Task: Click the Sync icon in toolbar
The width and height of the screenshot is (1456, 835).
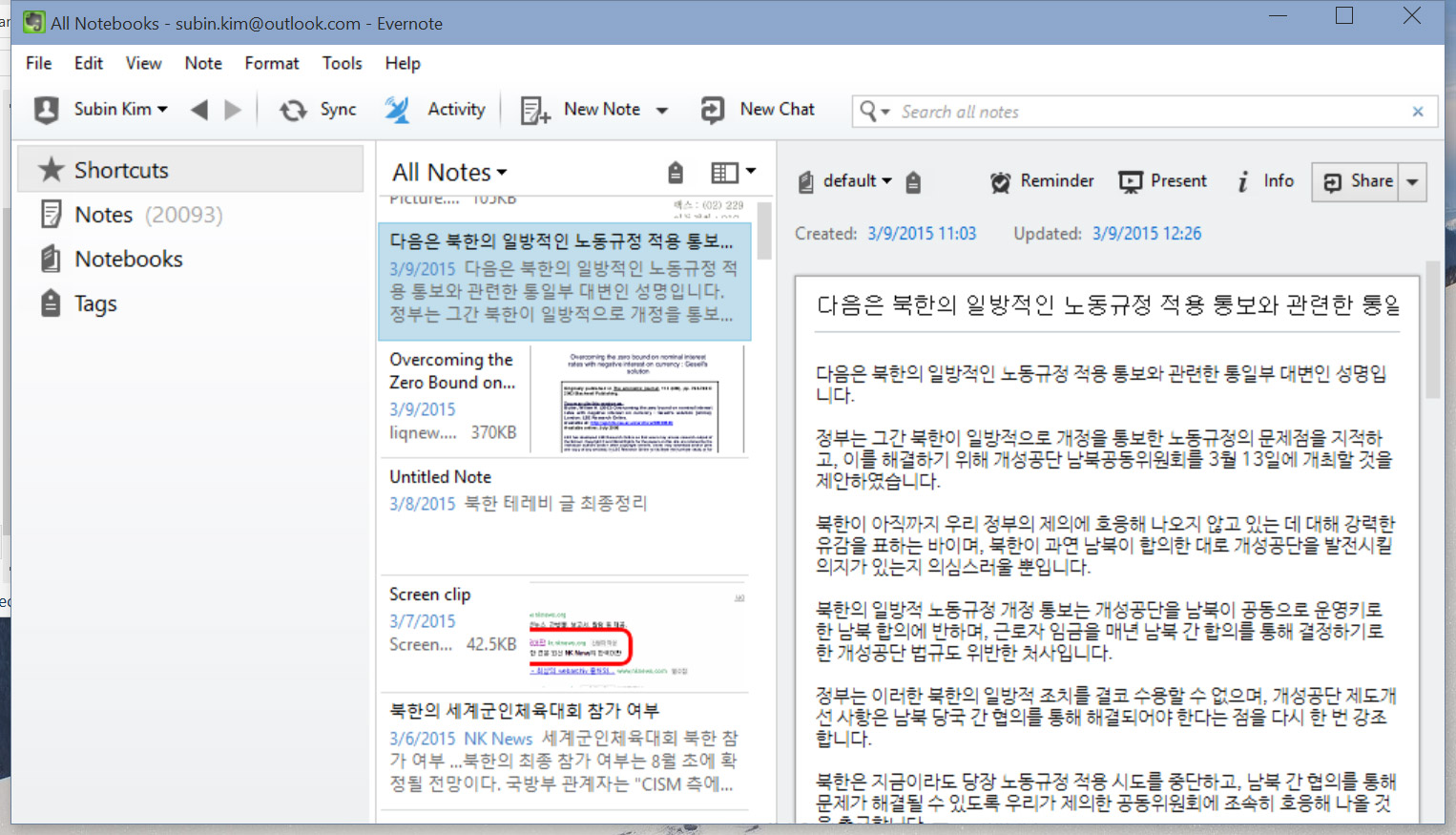Action: [293, 111]
